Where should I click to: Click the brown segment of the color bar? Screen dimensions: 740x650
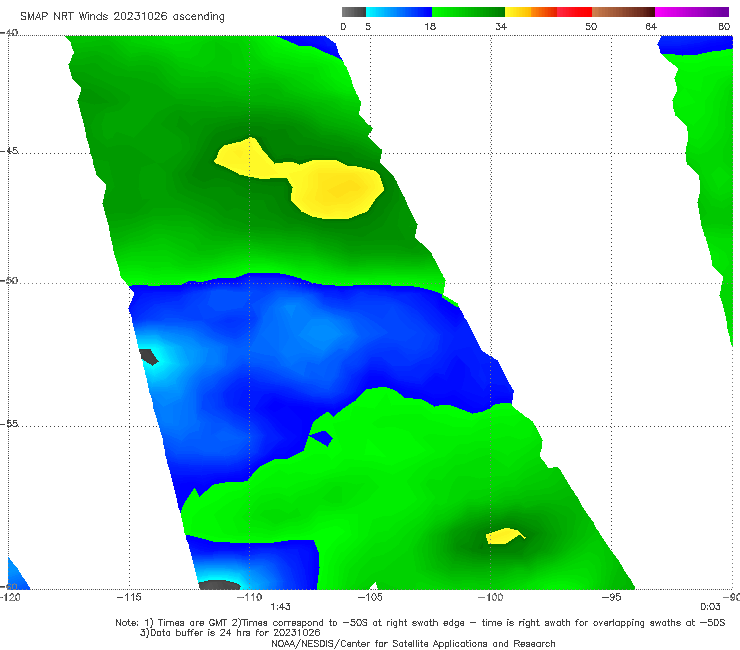[x=623, y=12]
